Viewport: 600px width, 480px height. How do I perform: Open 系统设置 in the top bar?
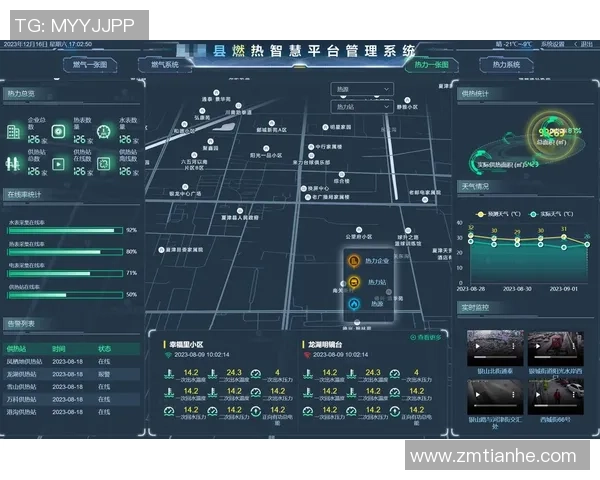tap(552, 44)
